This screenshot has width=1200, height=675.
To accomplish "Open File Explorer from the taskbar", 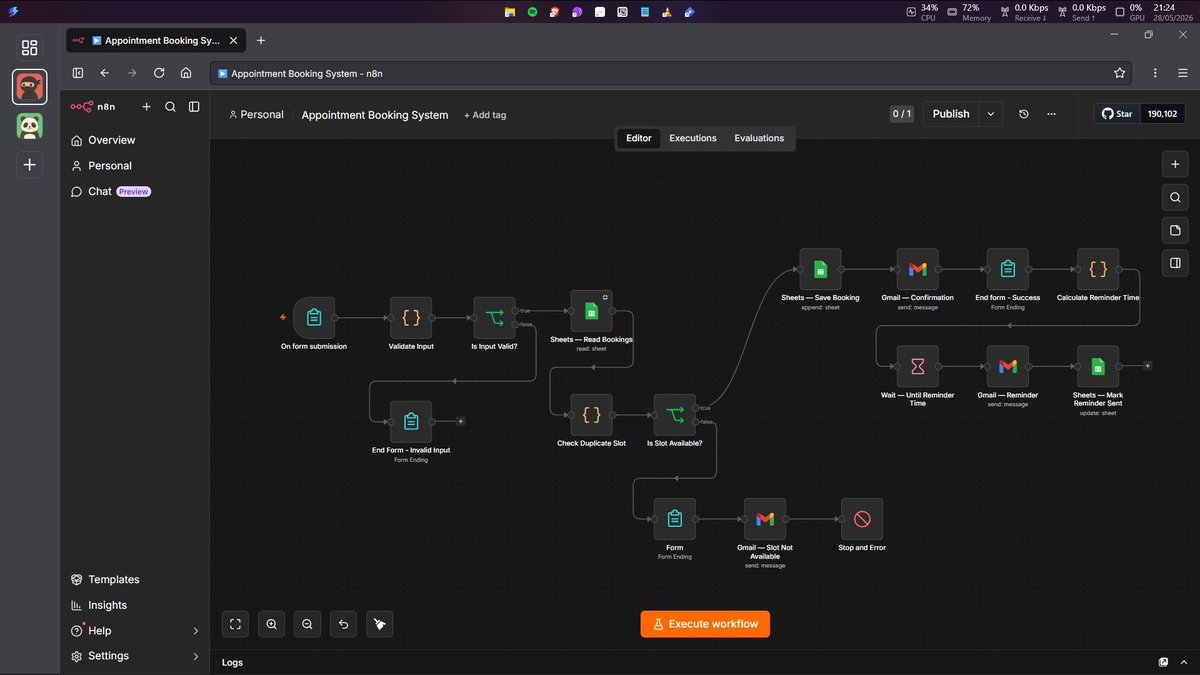I will point(510,12).
